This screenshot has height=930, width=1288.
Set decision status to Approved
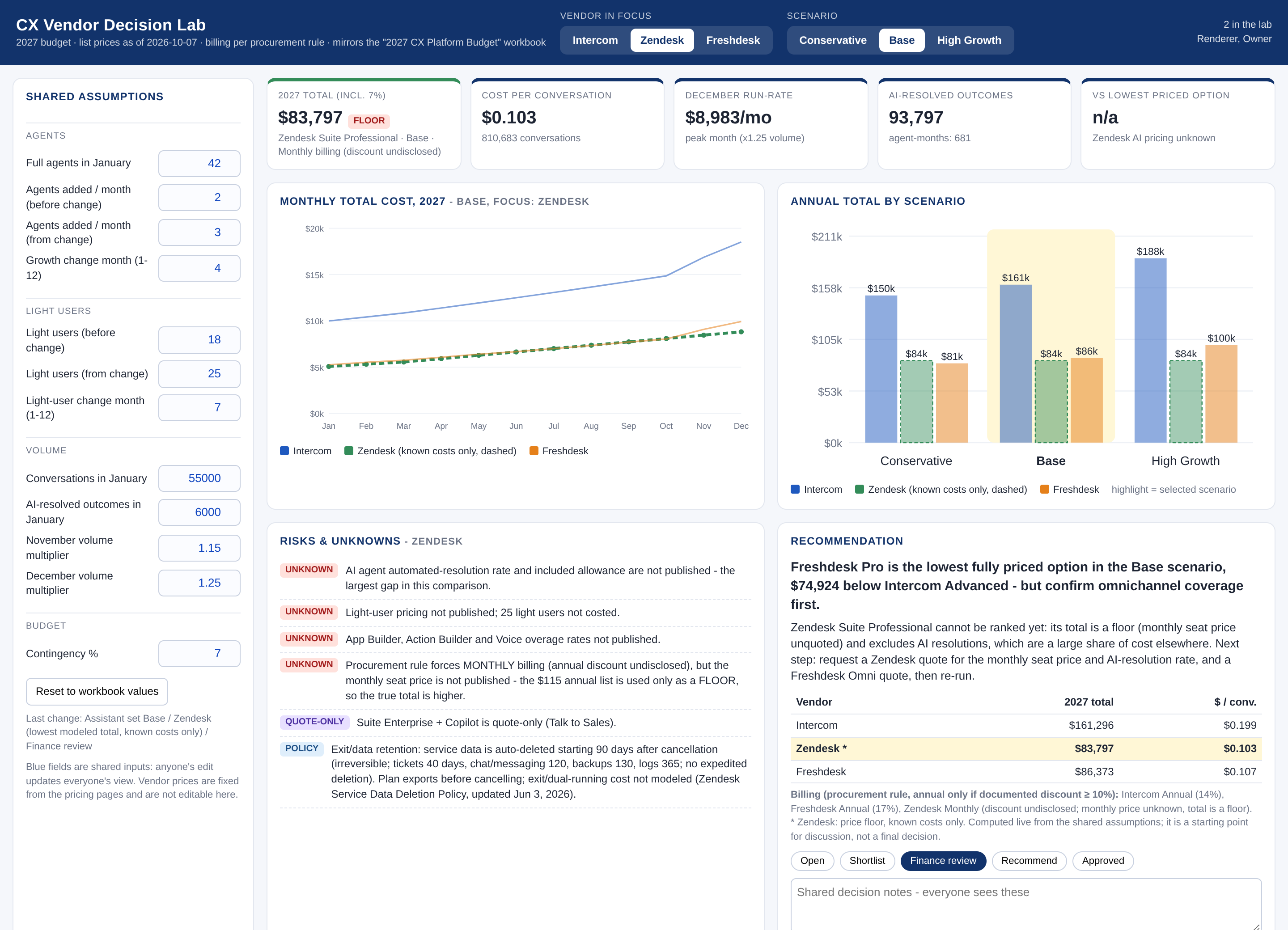coord(1102,861)
